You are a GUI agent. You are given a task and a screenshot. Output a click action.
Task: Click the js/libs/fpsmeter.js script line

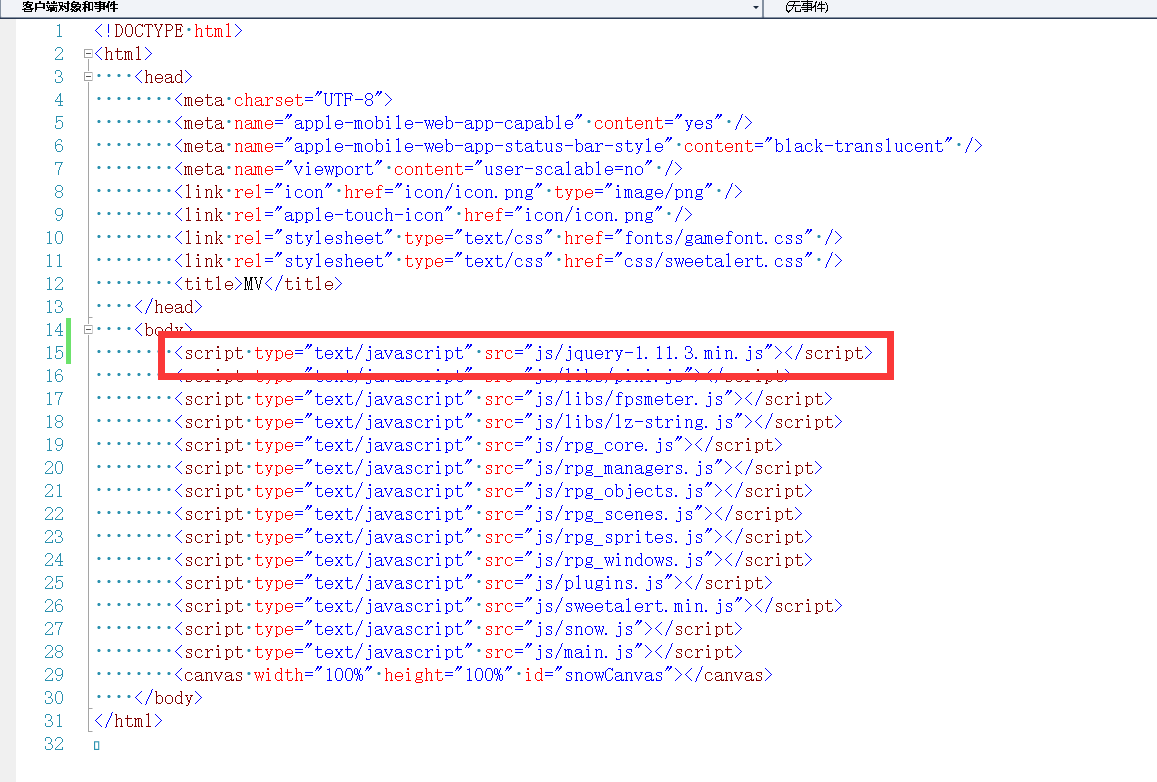point(503,399)
